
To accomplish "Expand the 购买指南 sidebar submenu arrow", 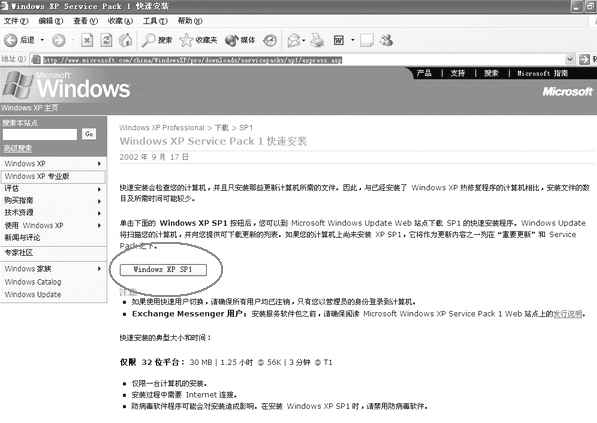I will tap(99, 201).
